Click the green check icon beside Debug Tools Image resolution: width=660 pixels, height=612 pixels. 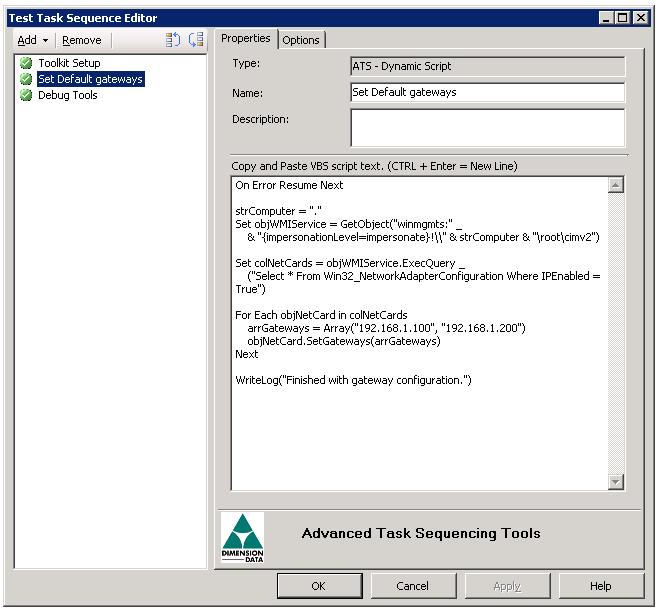(26, 95)
